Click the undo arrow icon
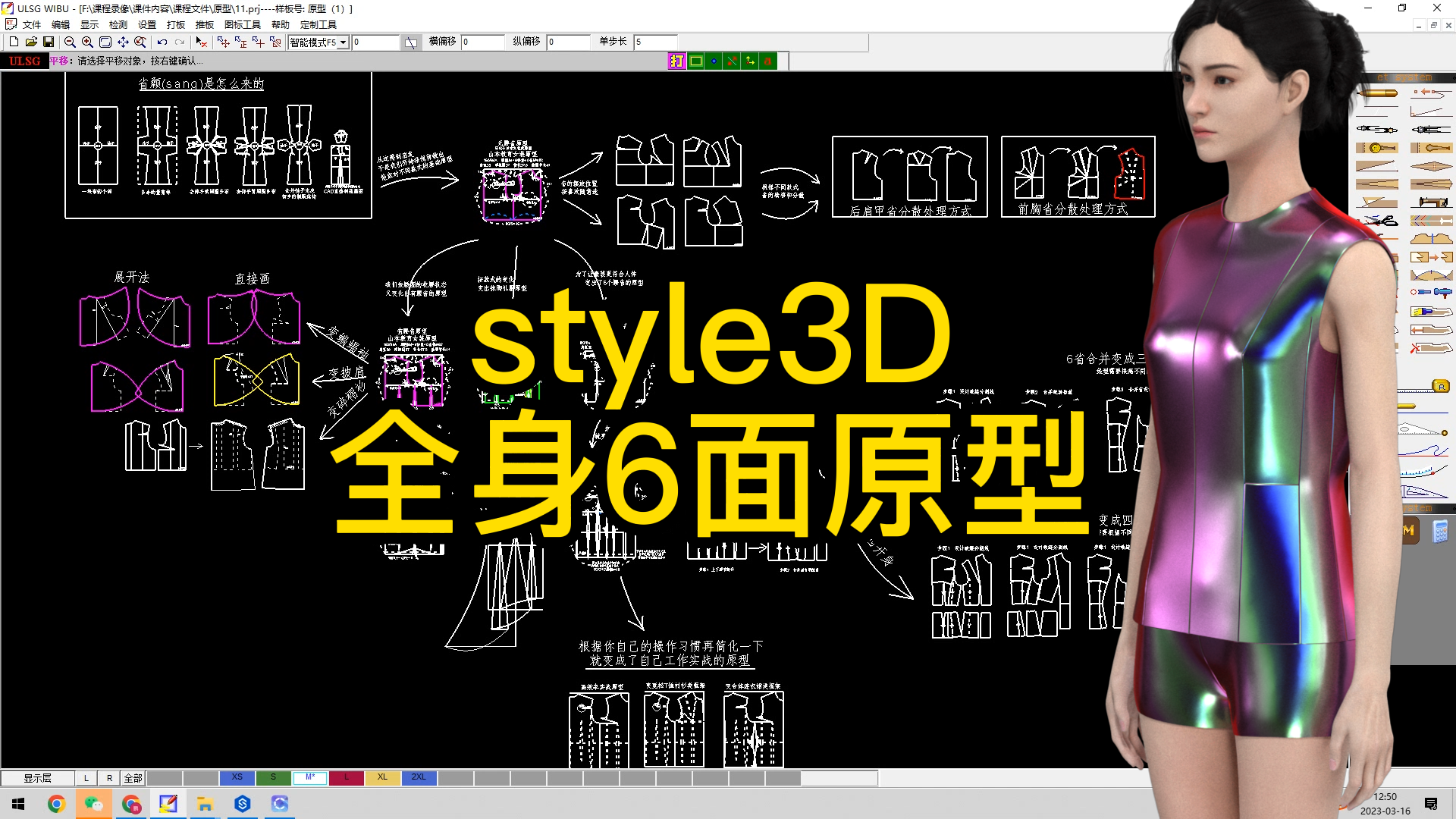Viewport: 1456px width, 819px height. 162,42
